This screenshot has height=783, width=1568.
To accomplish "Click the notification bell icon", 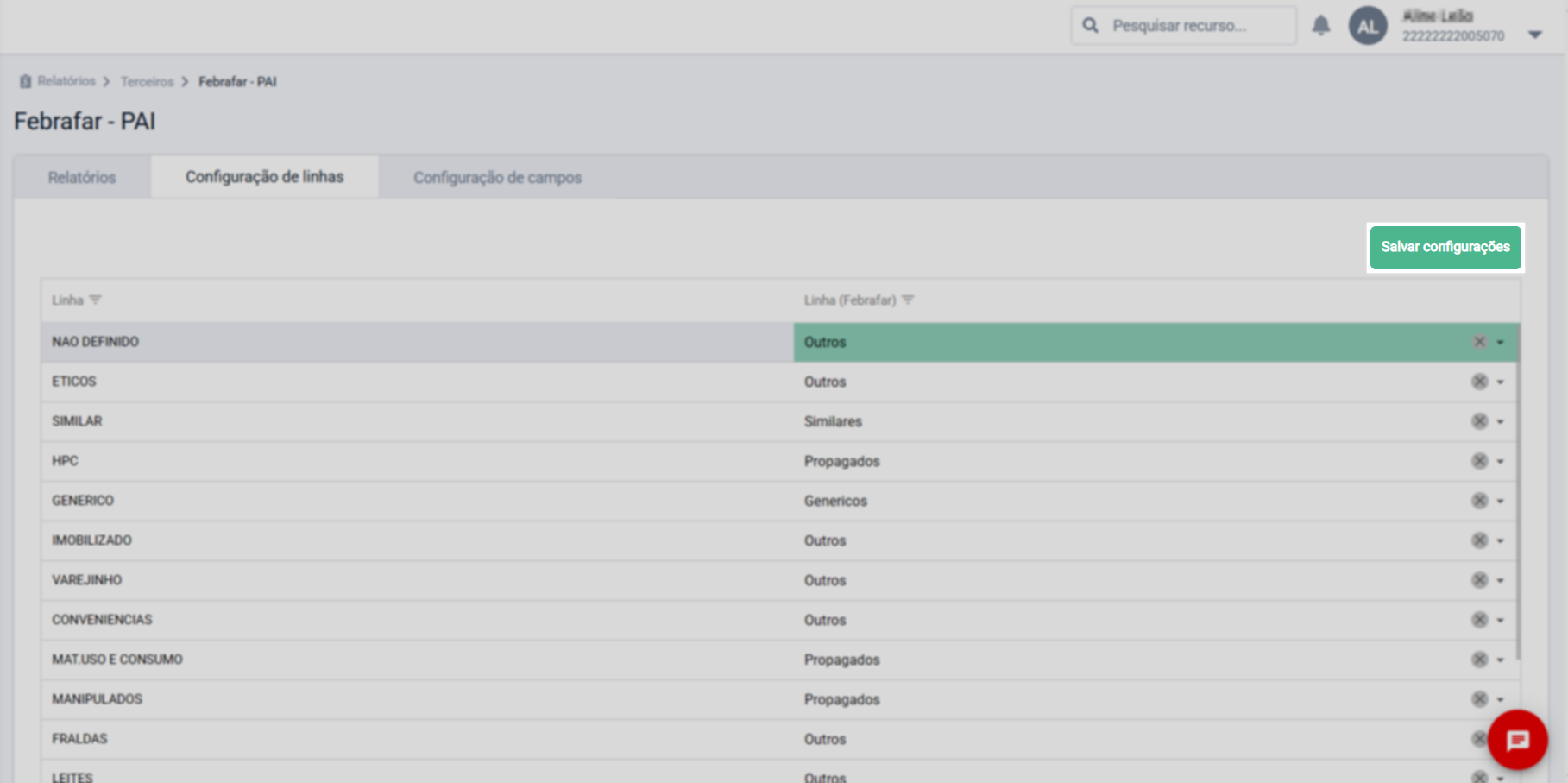I will click(x=1320, y=26).
